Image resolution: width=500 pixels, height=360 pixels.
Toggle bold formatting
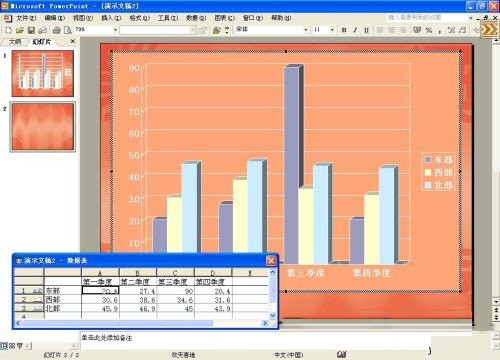[344, 30]
